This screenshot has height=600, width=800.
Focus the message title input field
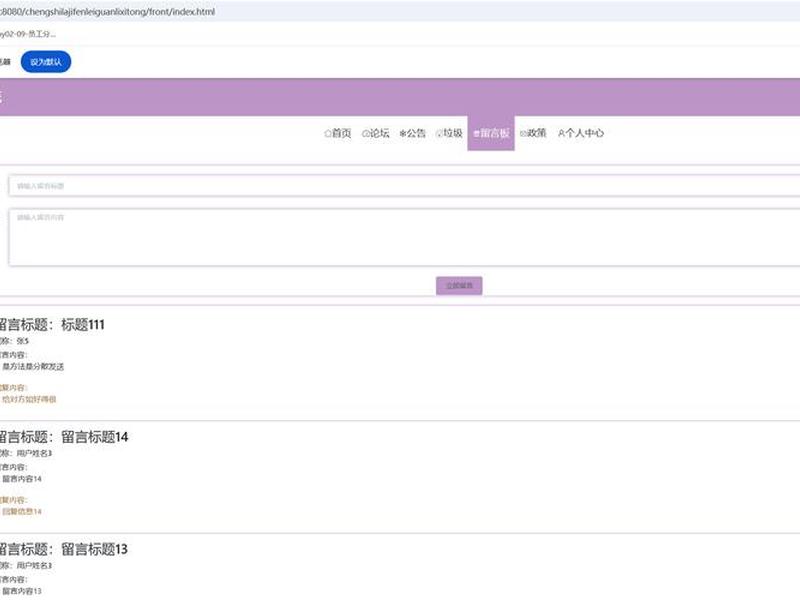(x=404, y=186)
